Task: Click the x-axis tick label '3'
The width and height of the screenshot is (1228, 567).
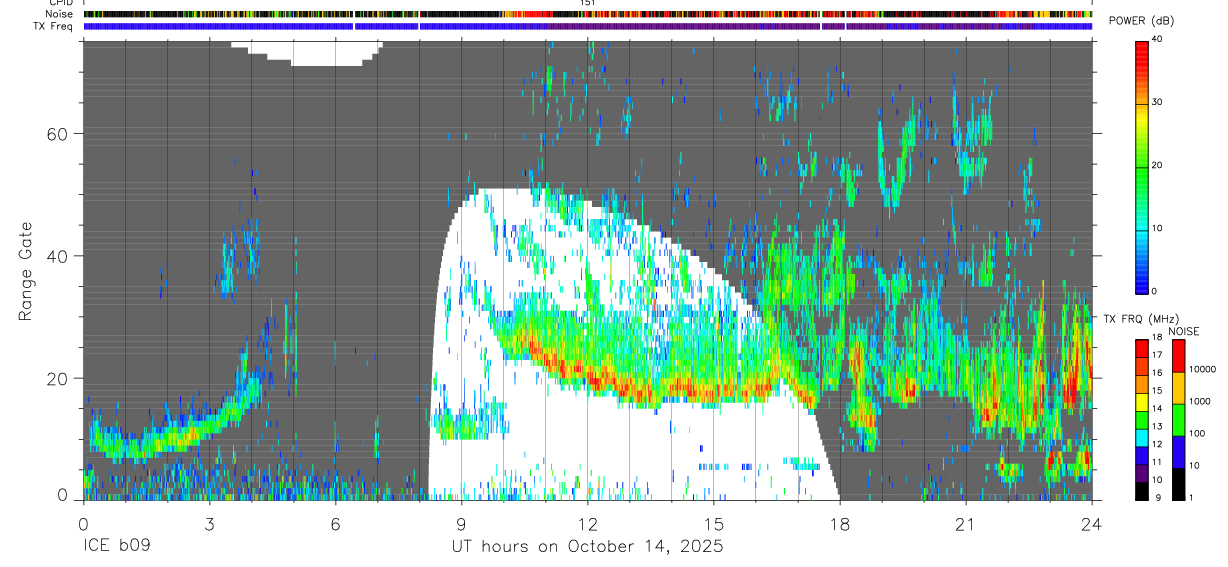Action: click(x=209, y=524)
